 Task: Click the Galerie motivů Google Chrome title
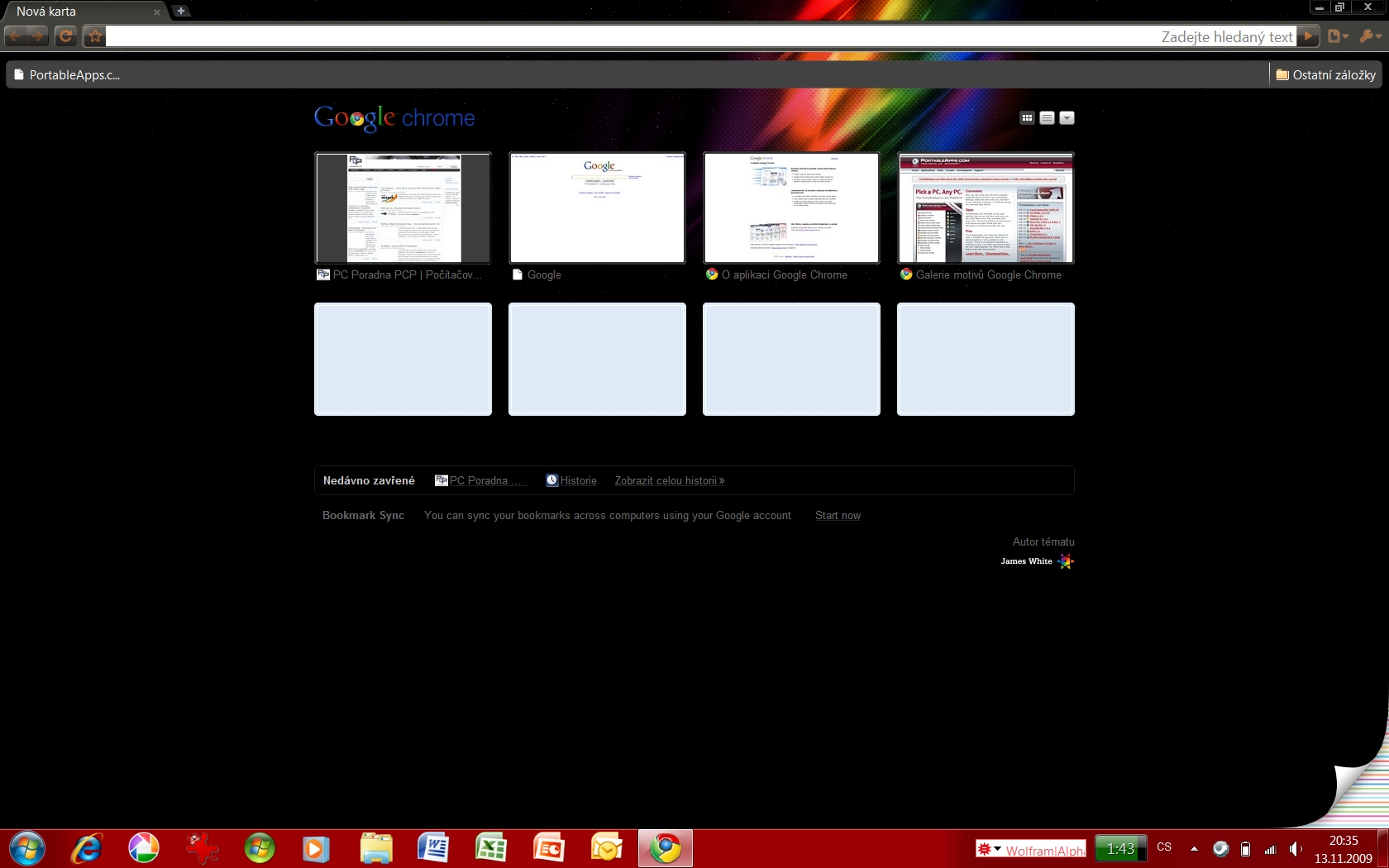coord(989,274)
